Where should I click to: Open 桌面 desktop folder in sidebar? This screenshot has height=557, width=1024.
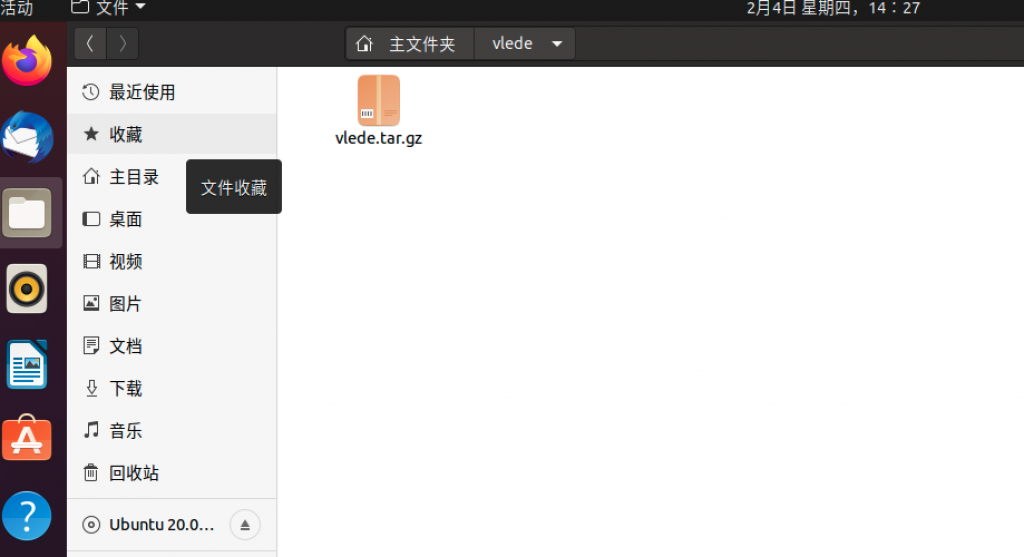(172, 219)
